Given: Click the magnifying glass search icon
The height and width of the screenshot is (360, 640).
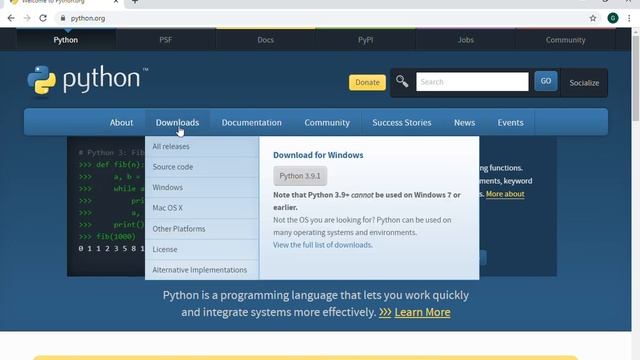Looking at the screenshot, I should click(x=402, y=81).
